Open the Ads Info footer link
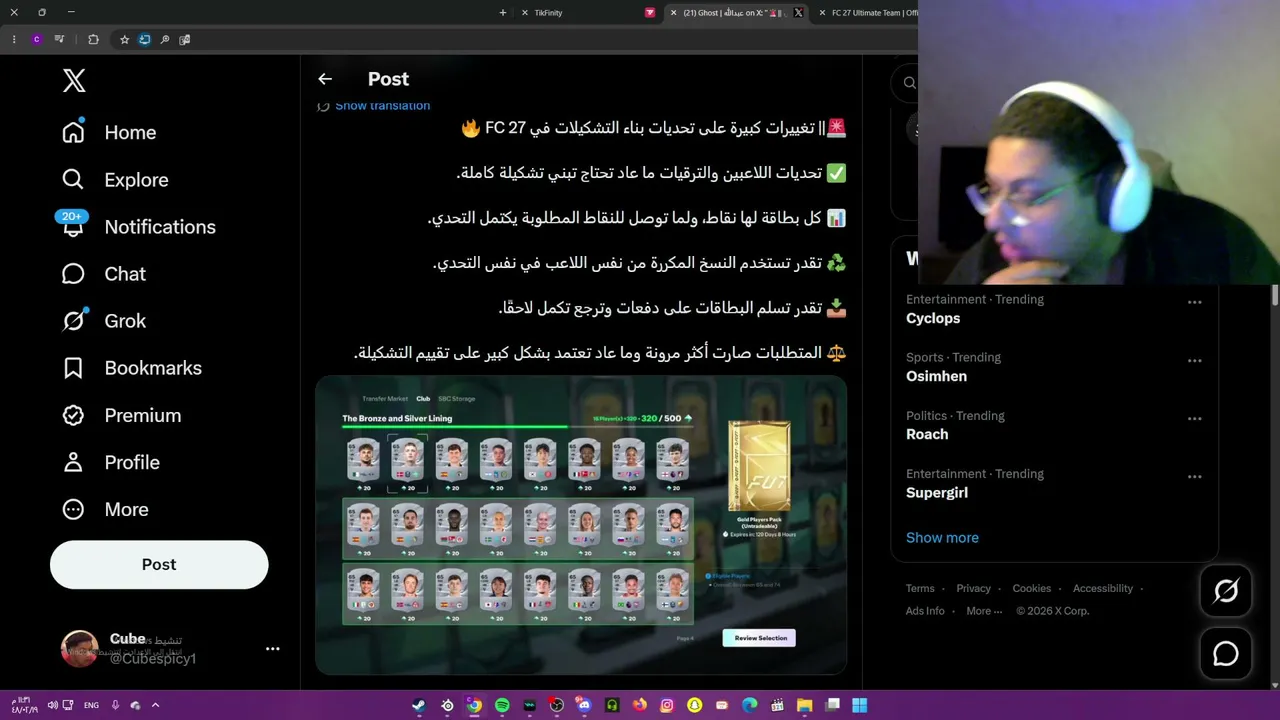 point(925,611)
